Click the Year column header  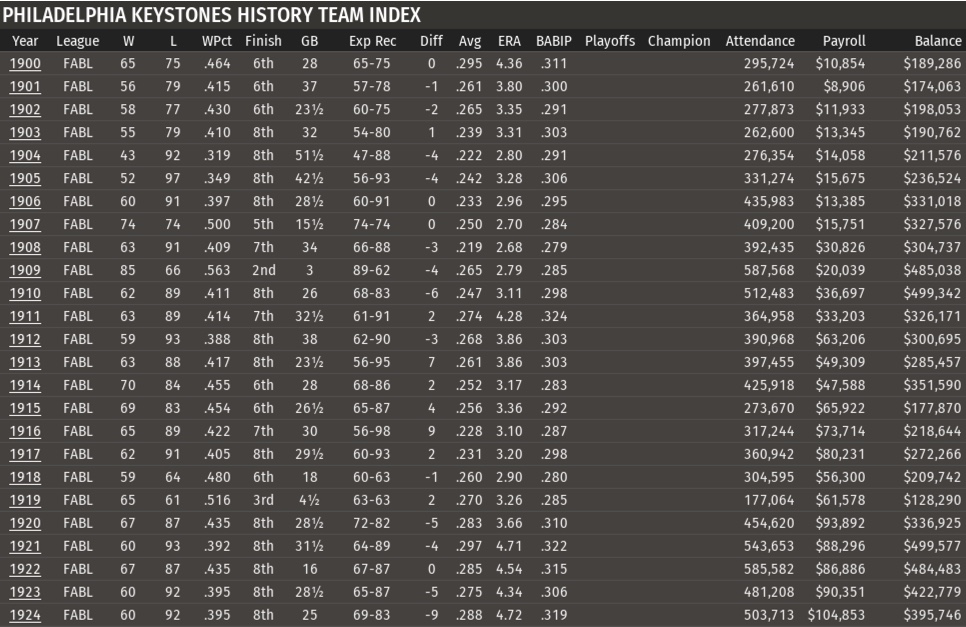tap(25, 41)
